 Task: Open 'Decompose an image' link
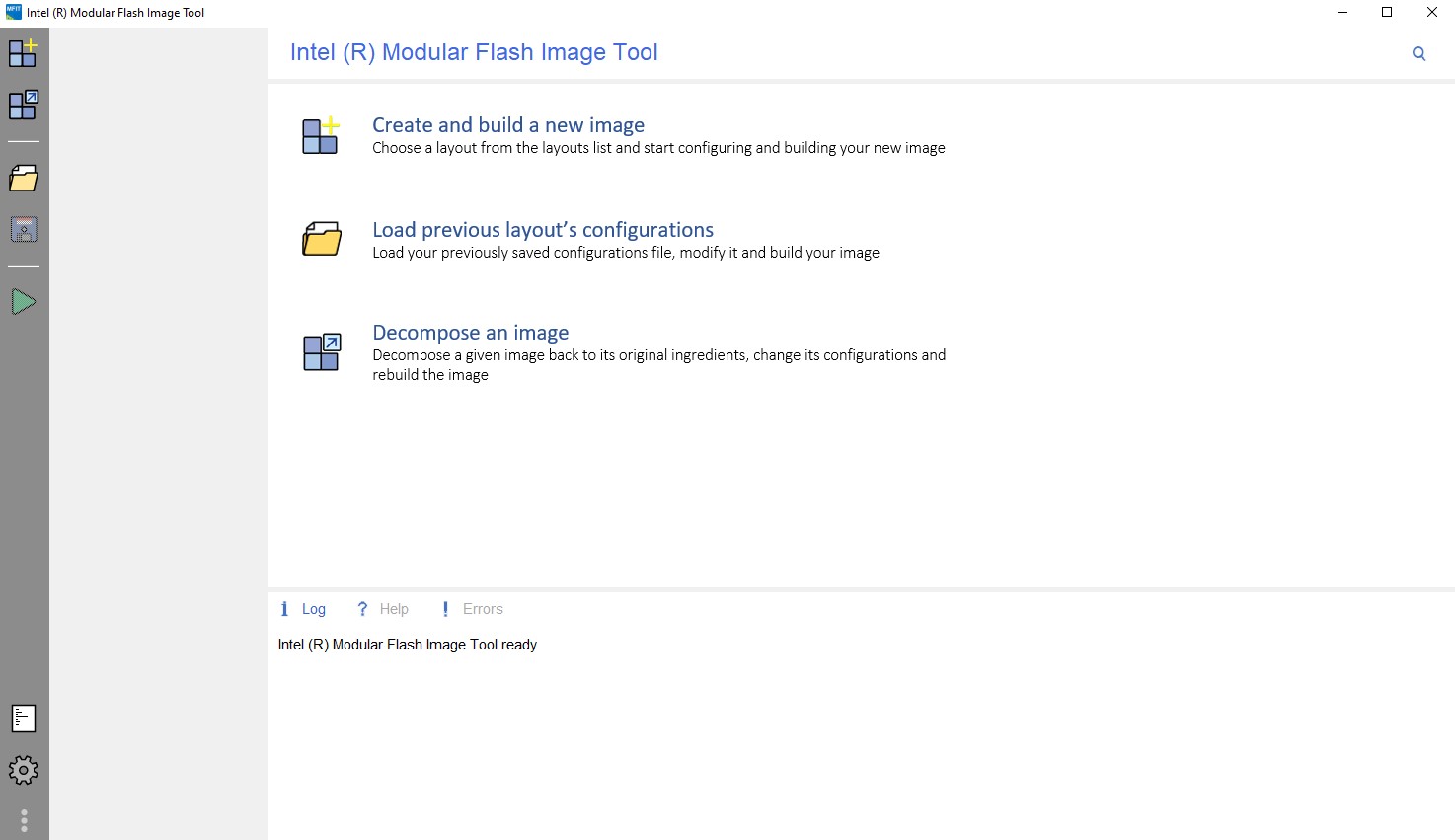(x=471, y=333)
